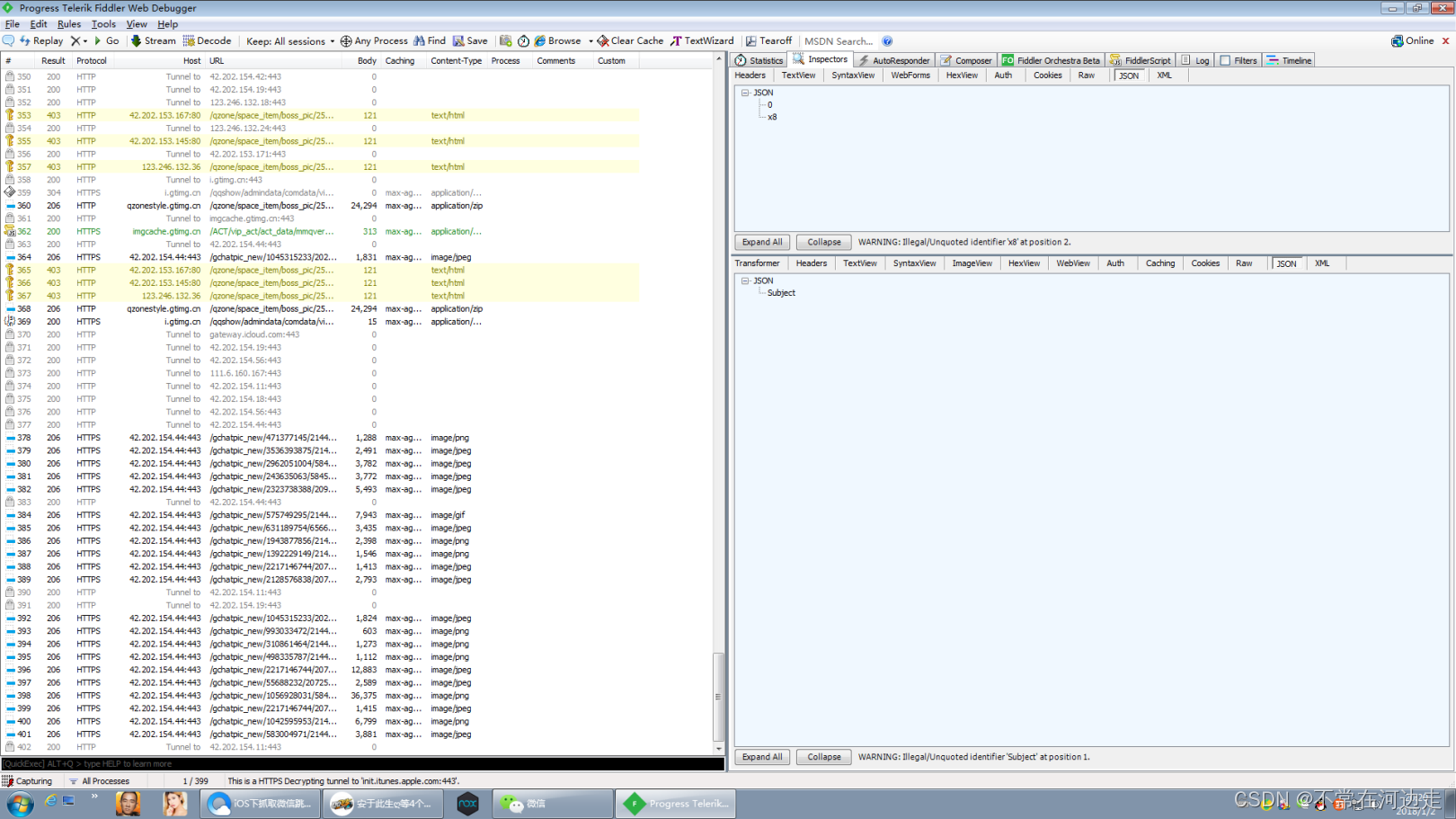
Task: Collapse the request JSON tree root
Action: coord(745,93)
